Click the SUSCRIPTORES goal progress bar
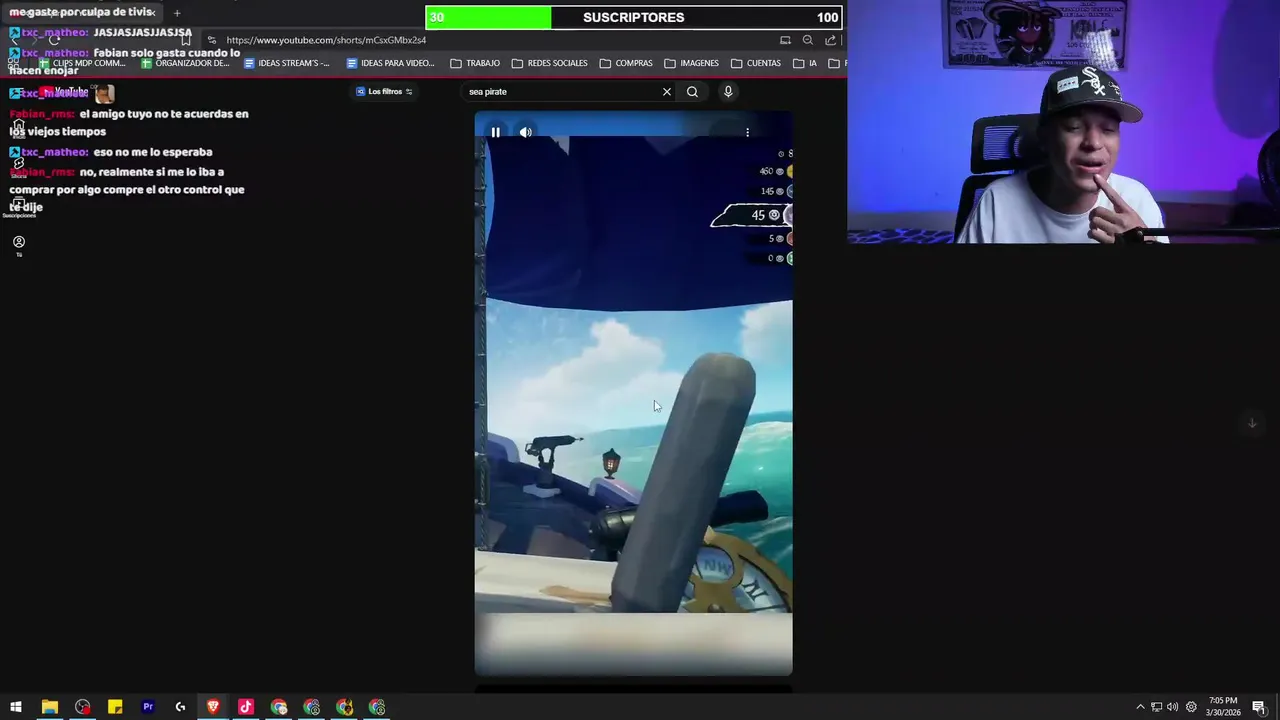1280x720 pixels. tap(634, 17)
